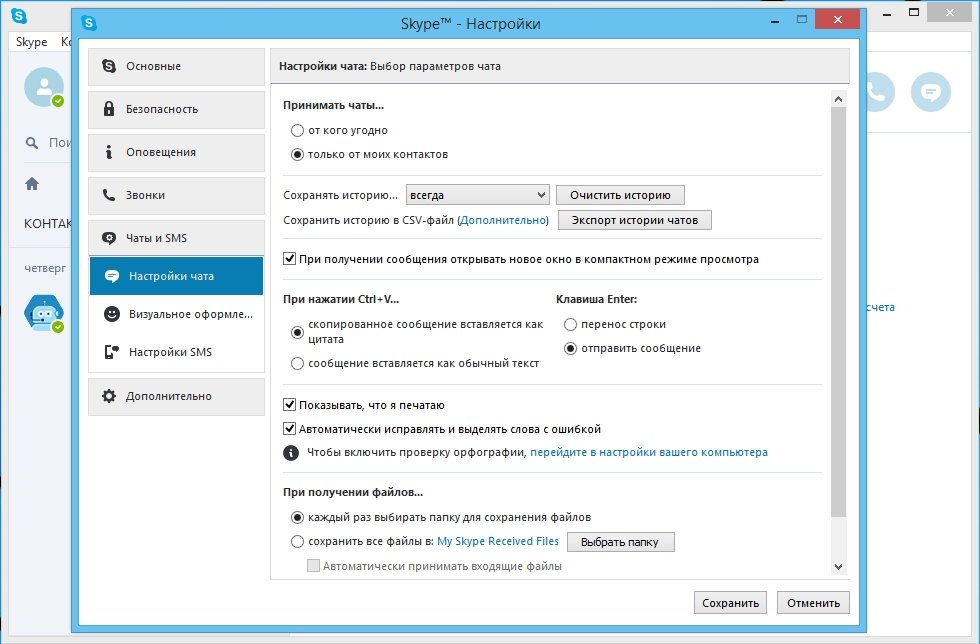
Task: Maximize the Skype settings window
Action: 802,19
